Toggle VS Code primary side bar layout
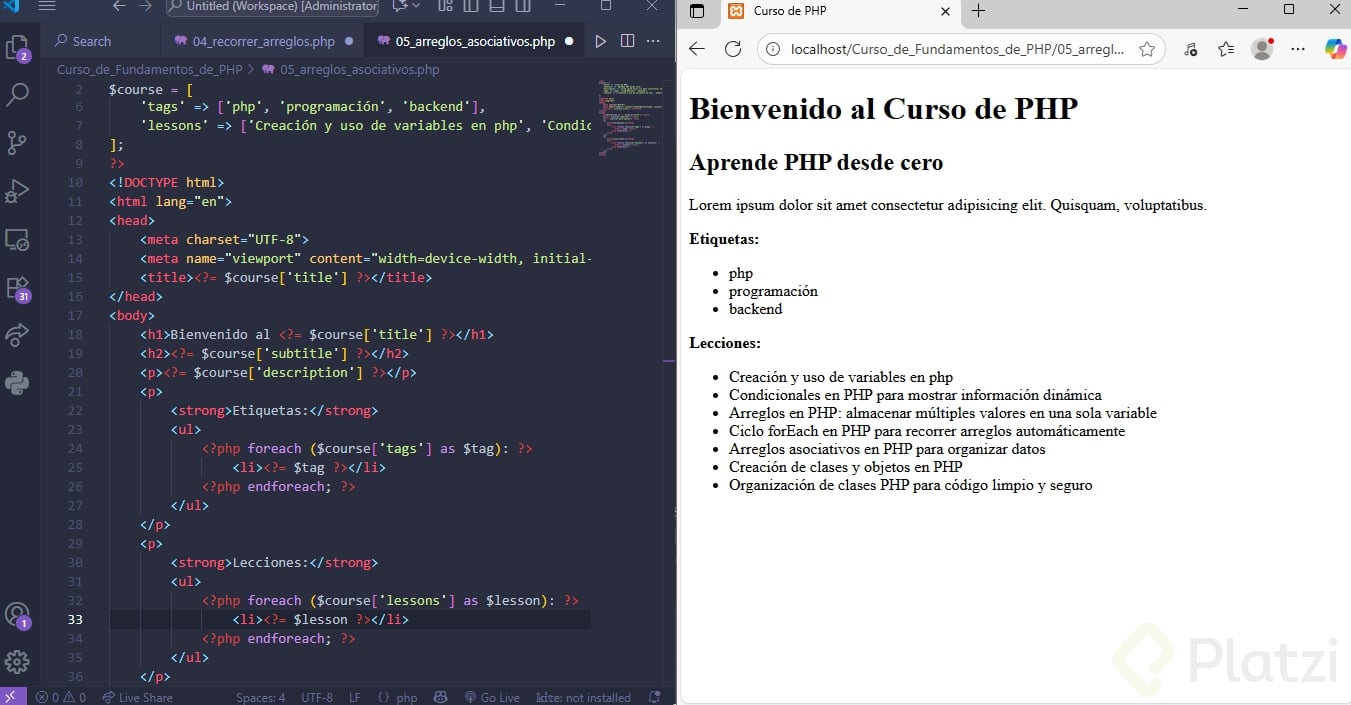The image size is (1351, 705). [x=472, y=6]
